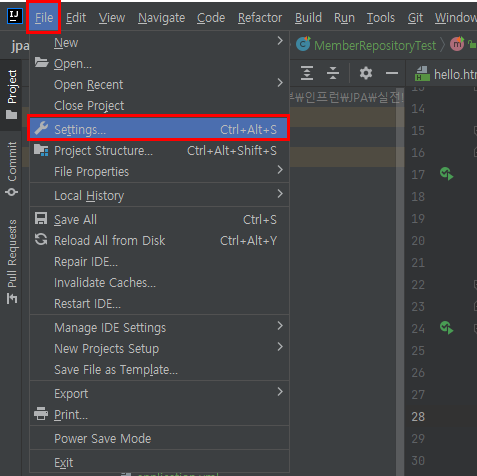This screenshot has height=476, width=477.
Task: Open the Pull Requests tool window tab
Action: (x=12, y=262)
